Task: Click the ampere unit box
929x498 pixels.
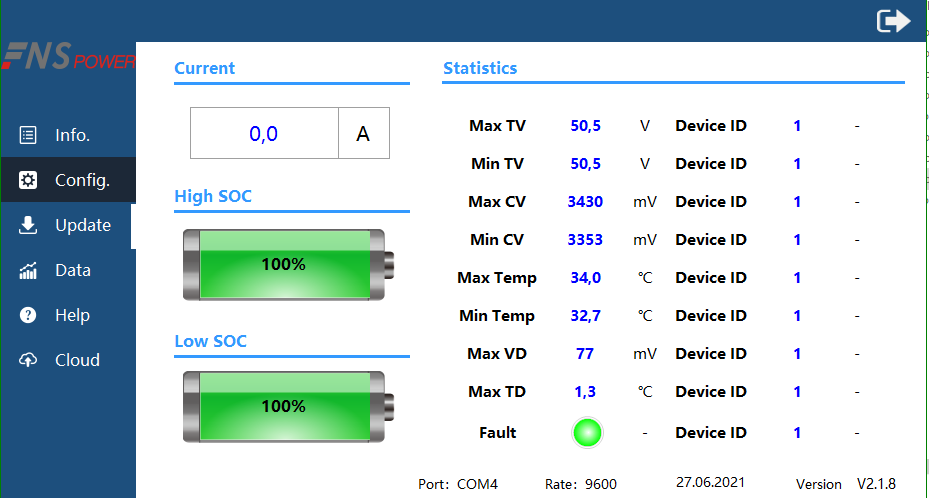Action: (x=363, y=134)
